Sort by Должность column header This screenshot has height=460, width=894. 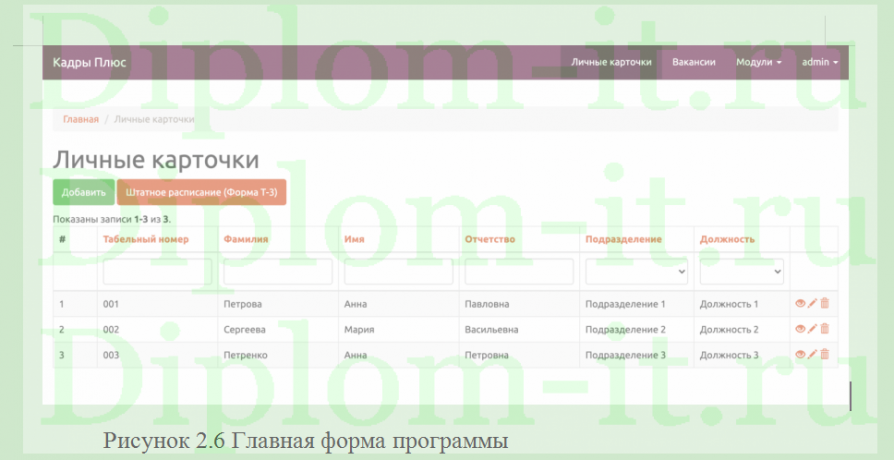click(728, 239)
